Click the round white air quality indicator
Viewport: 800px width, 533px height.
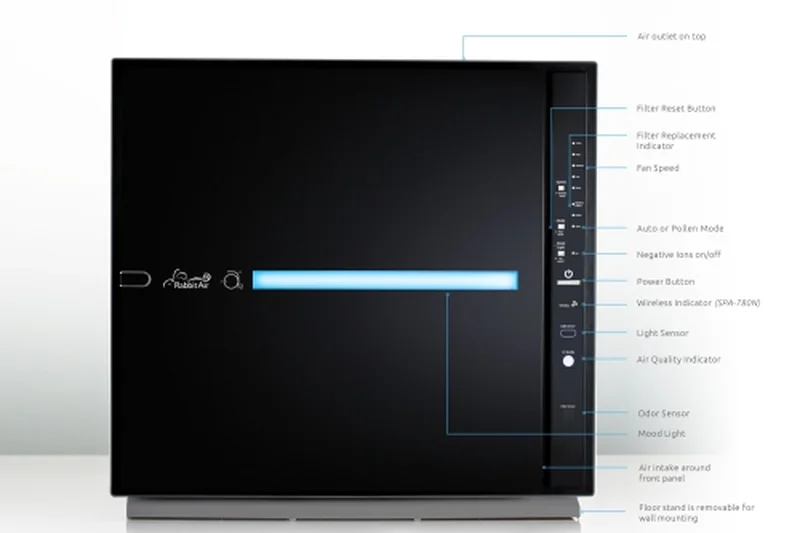[x=568, y=361]
